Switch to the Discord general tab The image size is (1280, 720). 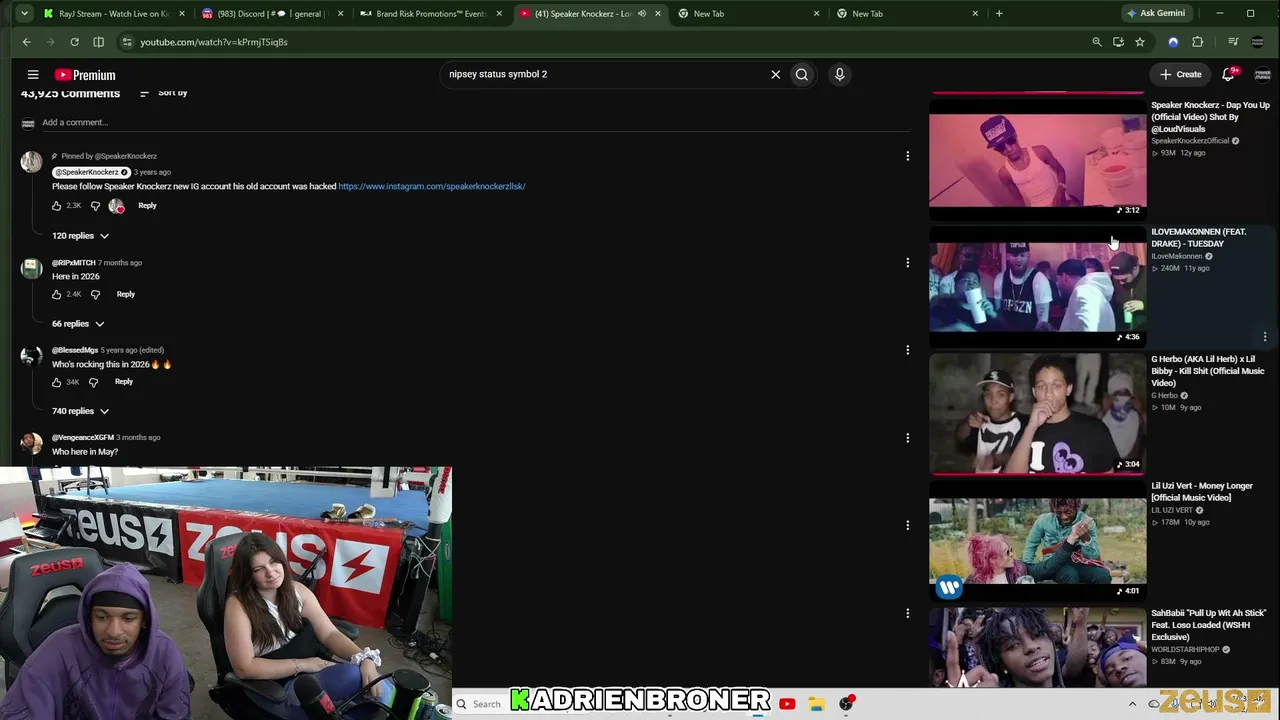point(271,13)
